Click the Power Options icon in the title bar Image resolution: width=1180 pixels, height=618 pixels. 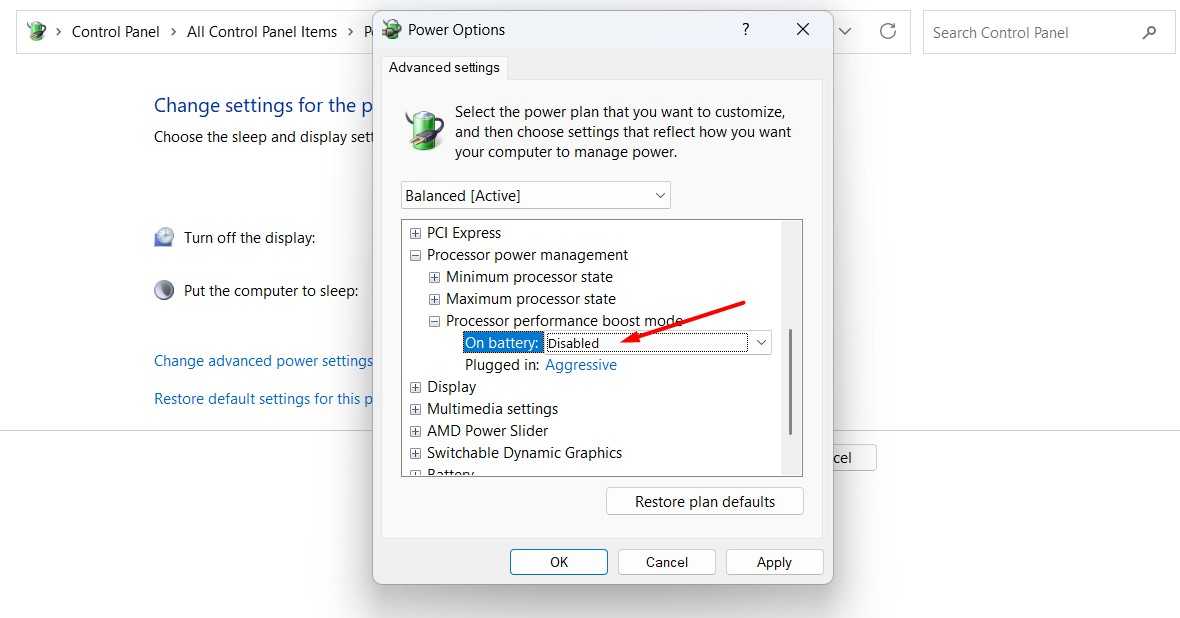click(391, 30)
